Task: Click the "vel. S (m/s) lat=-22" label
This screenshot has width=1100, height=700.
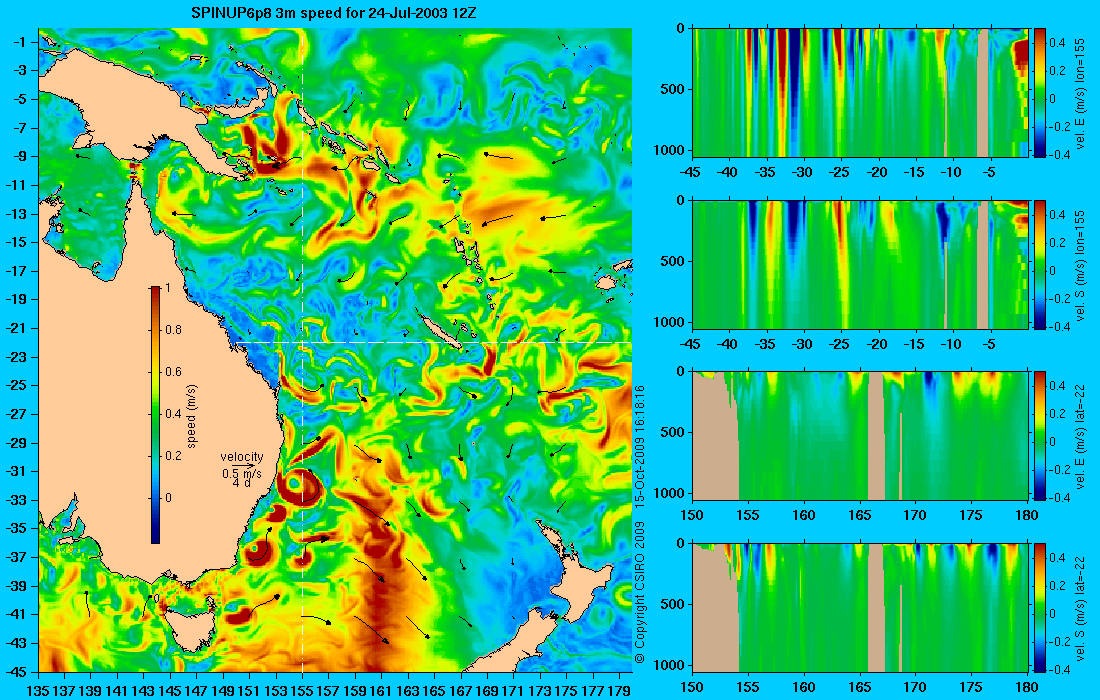Action: [1080, 607]
